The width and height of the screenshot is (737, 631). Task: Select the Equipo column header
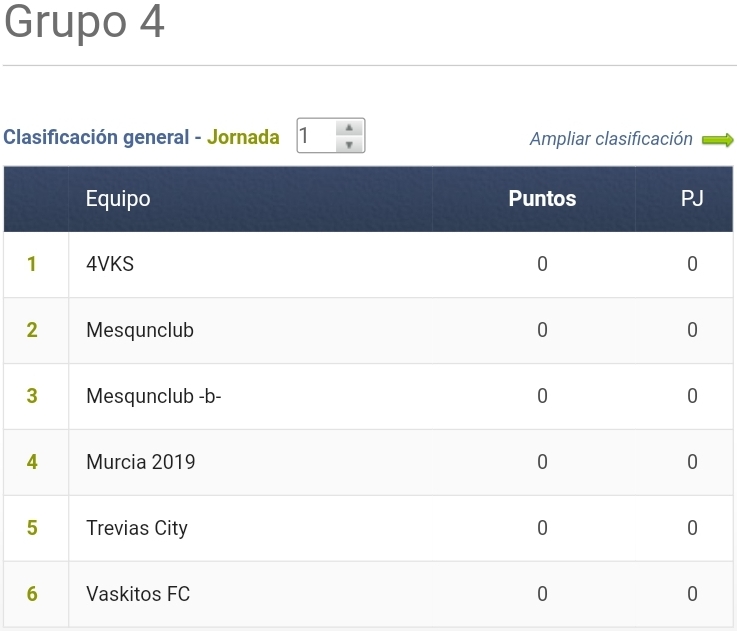[118, 198]
